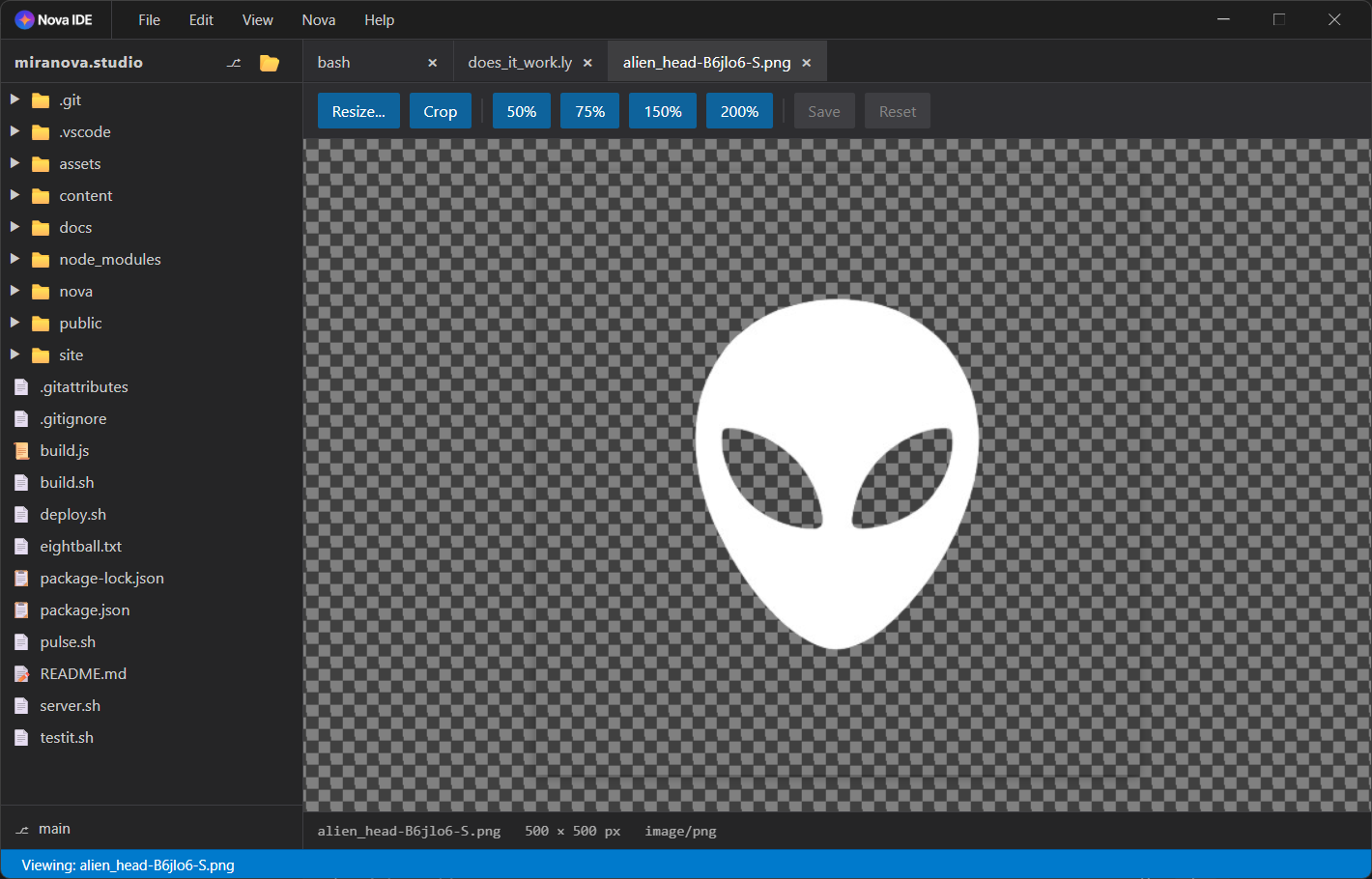This screenshot has height=879, width=1372.
Task: Switch to the bash tab
Action: point(333,61)
